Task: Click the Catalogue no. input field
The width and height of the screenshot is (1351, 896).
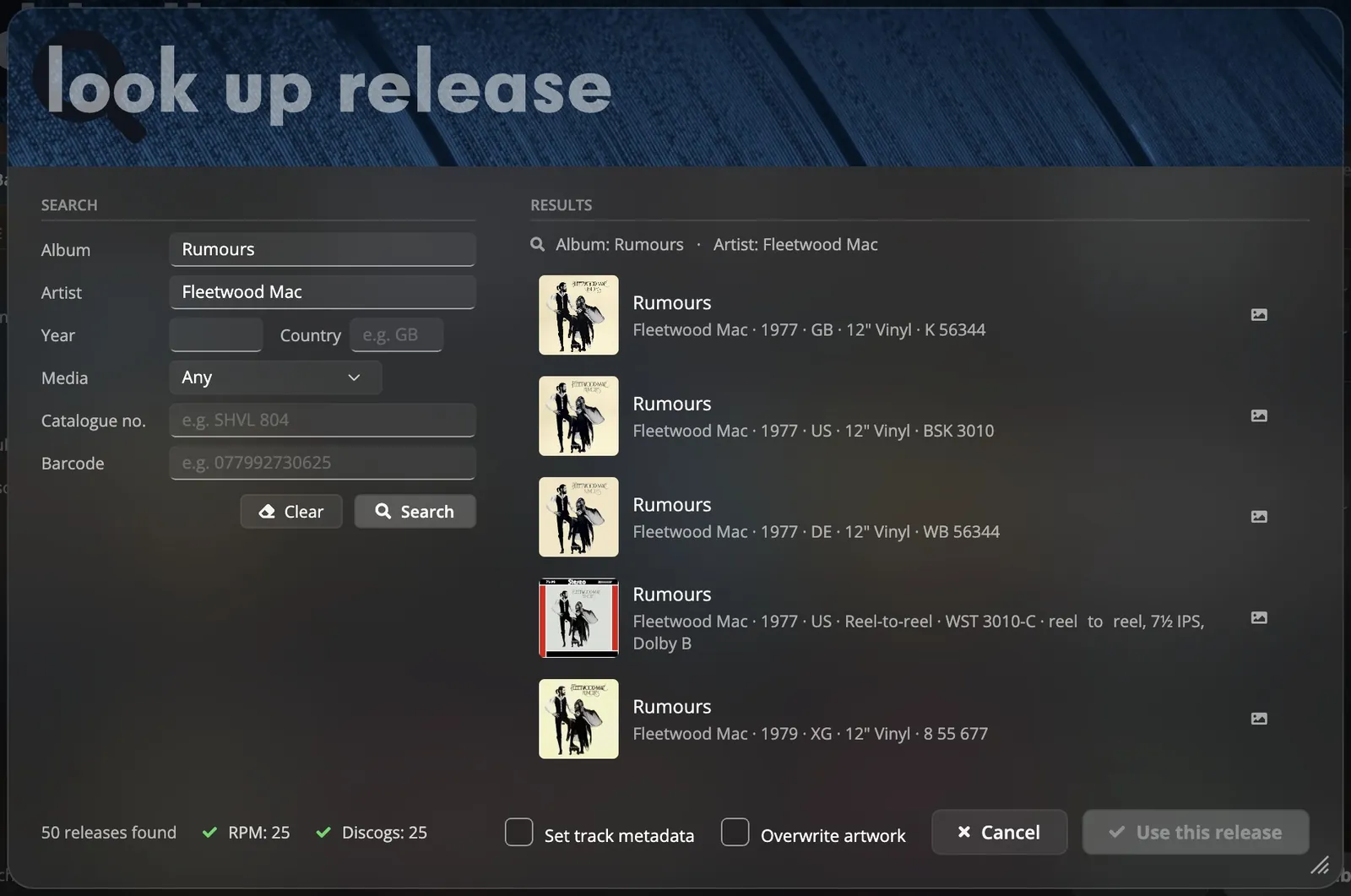Action: (323, 420)
